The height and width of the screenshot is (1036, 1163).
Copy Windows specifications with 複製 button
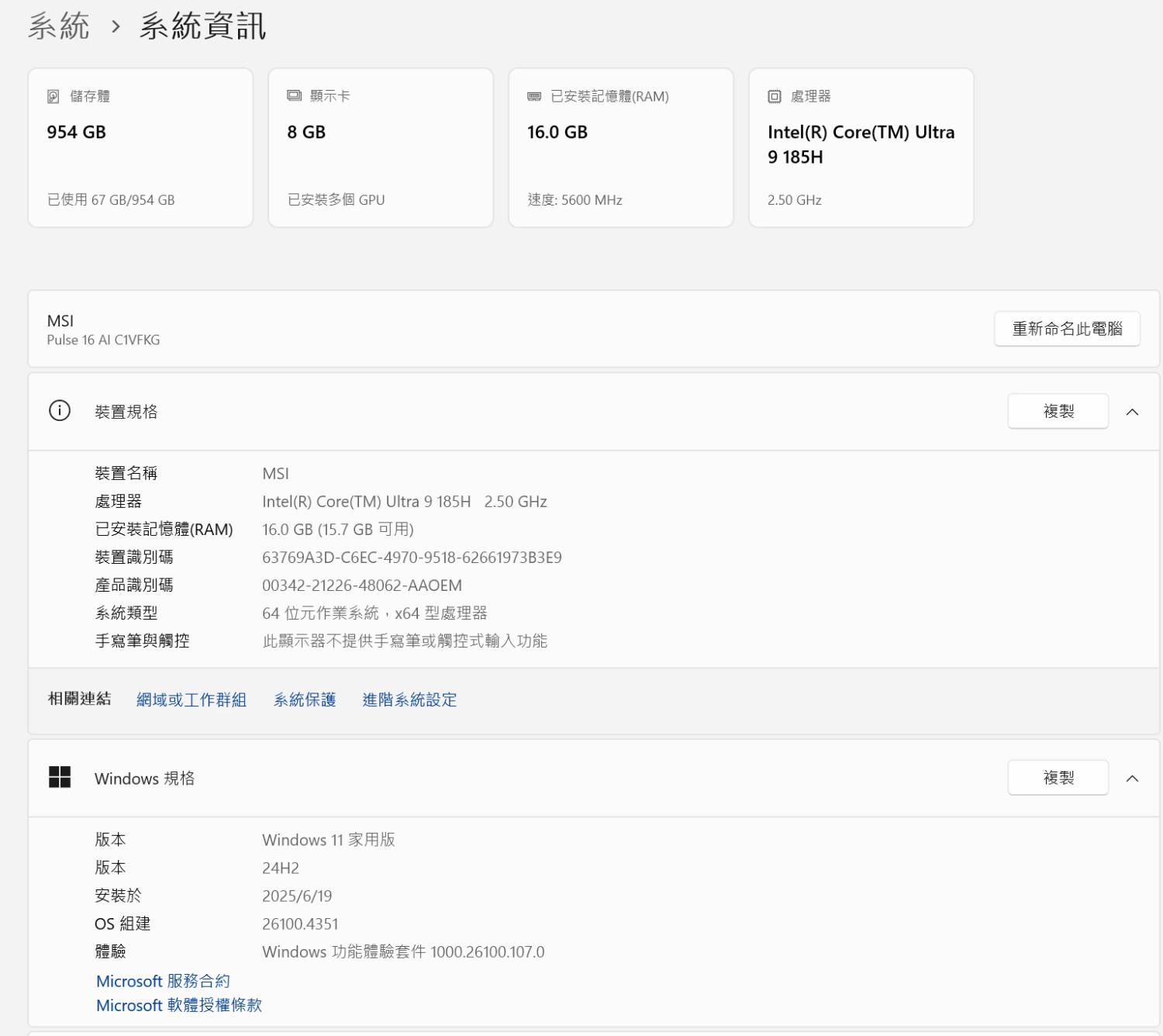click(1058, 778)
